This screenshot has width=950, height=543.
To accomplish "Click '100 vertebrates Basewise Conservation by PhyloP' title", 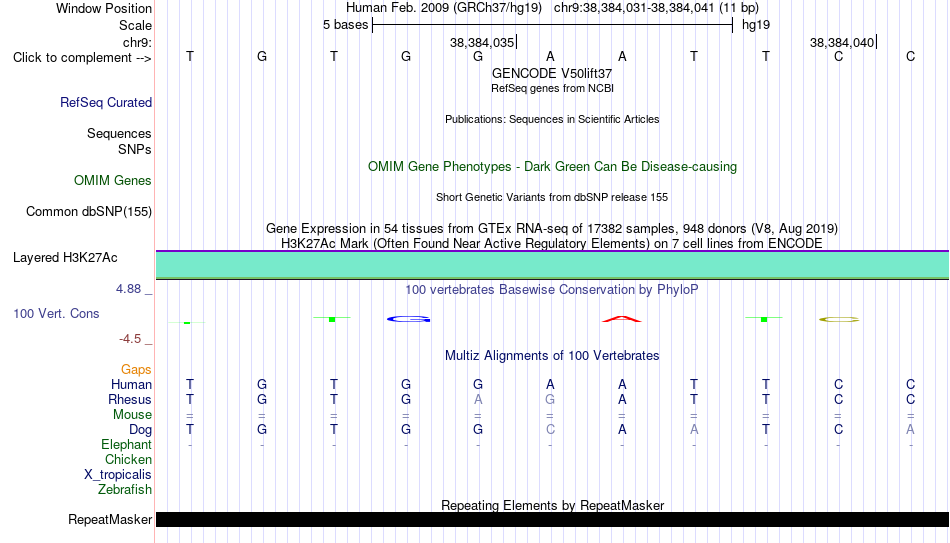I will pos(552,290).
